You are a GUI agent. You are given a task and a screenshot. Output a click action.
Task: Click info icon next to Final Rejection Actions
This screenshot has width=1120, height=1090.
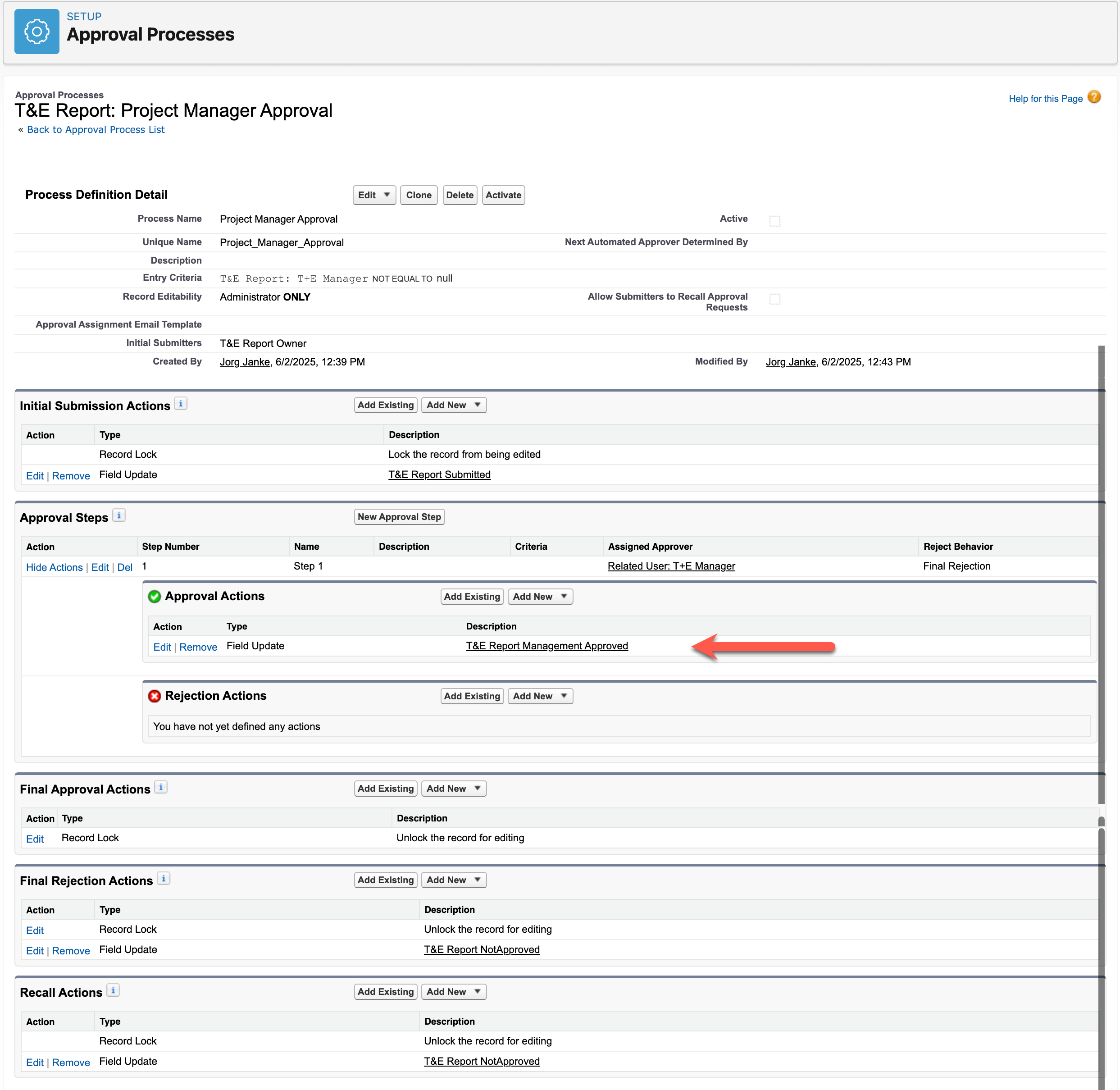pos(164,879)
